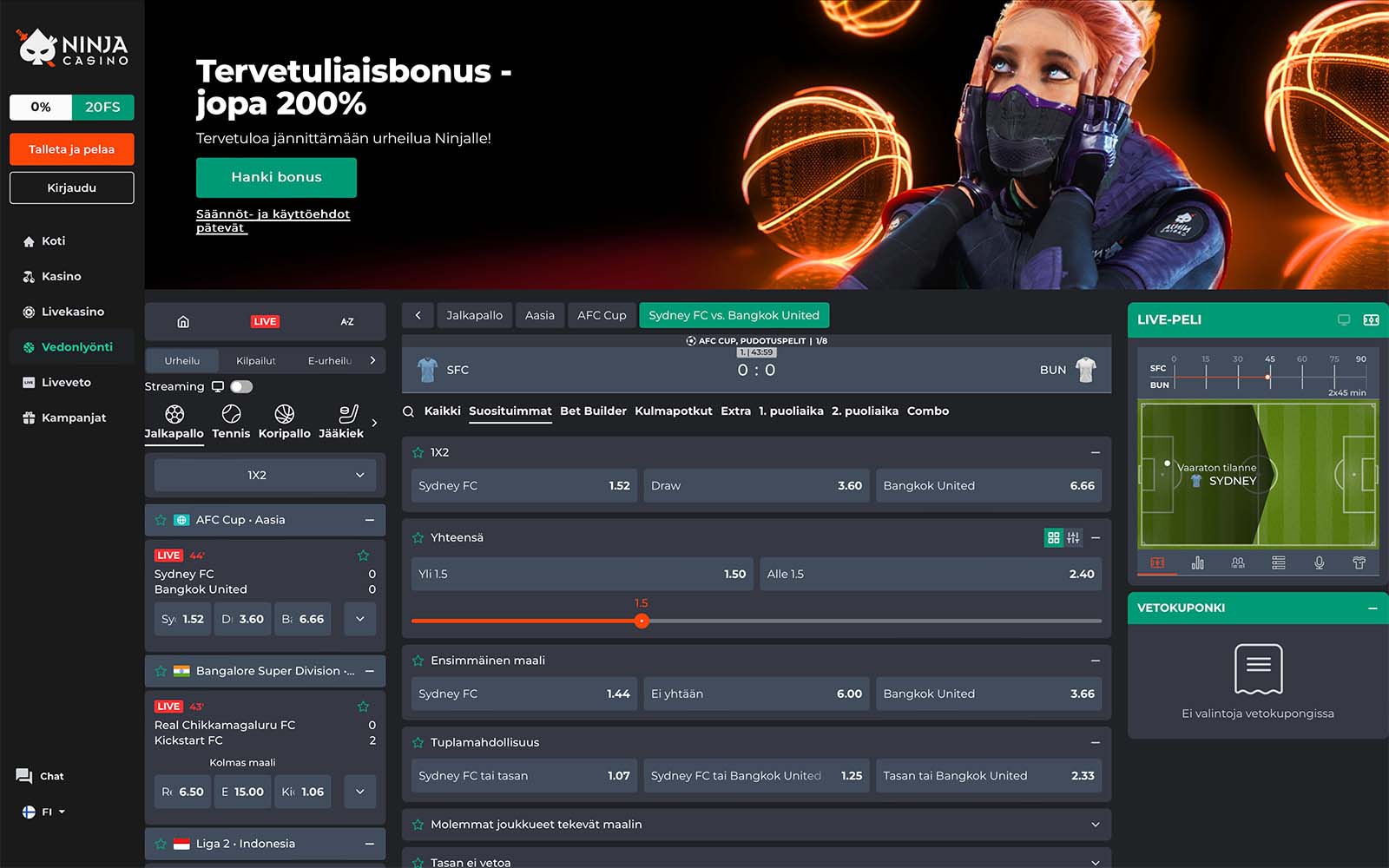This screenshot has width=1389, height=868.
Task: Show the pitch view tab in live tracker
Action: tap(1157, 562)
